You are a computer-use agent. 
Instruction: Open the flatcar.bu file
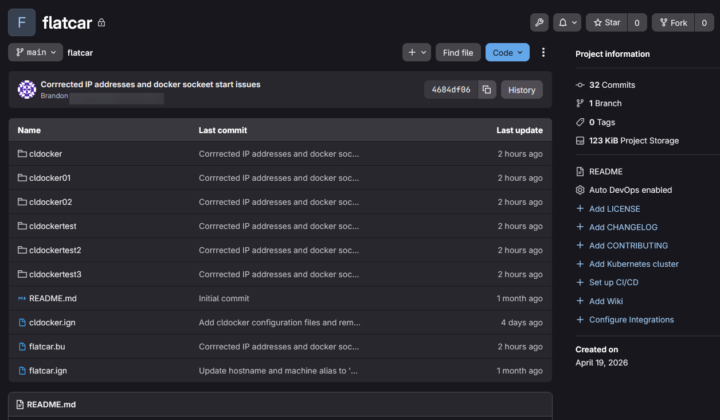(x=47, y=347)
